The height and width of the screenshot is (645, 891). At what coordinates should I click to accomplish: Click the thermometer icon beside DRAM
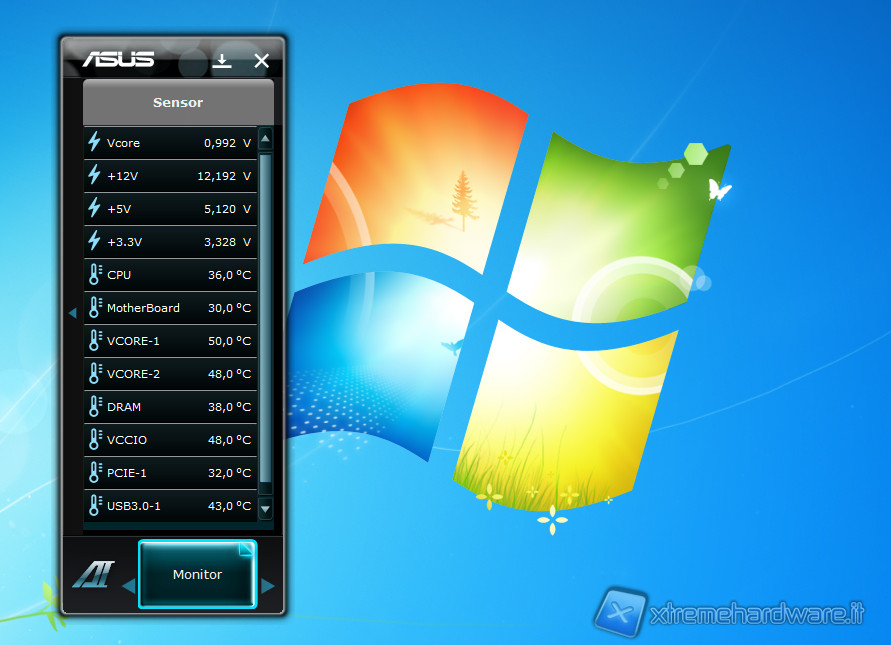pyautogui.click(x=95, y=406)
